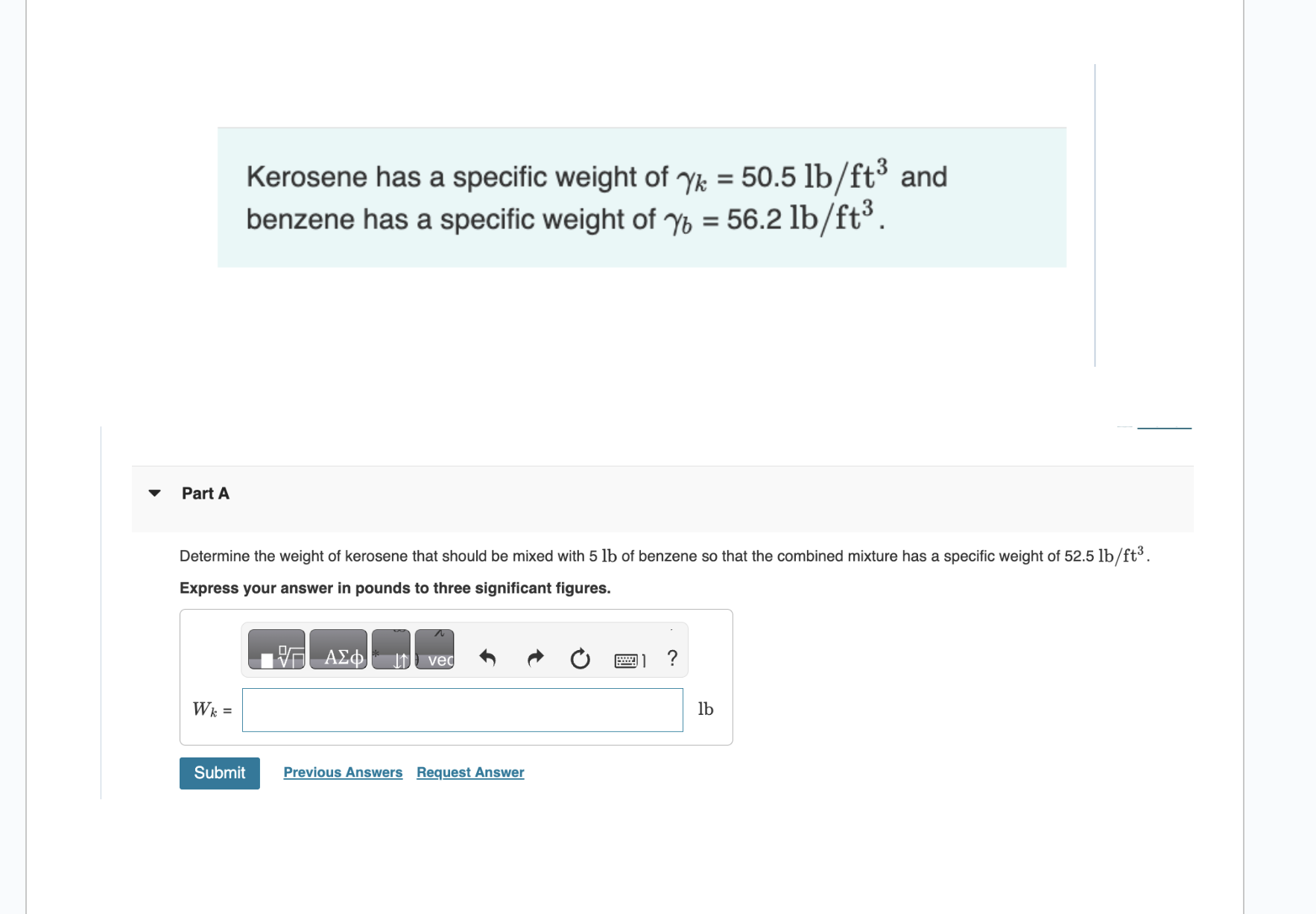This screenshot has height=914, width=1316.
Task: Click the Part A disclosure triangle
Action: click(153, 492)
